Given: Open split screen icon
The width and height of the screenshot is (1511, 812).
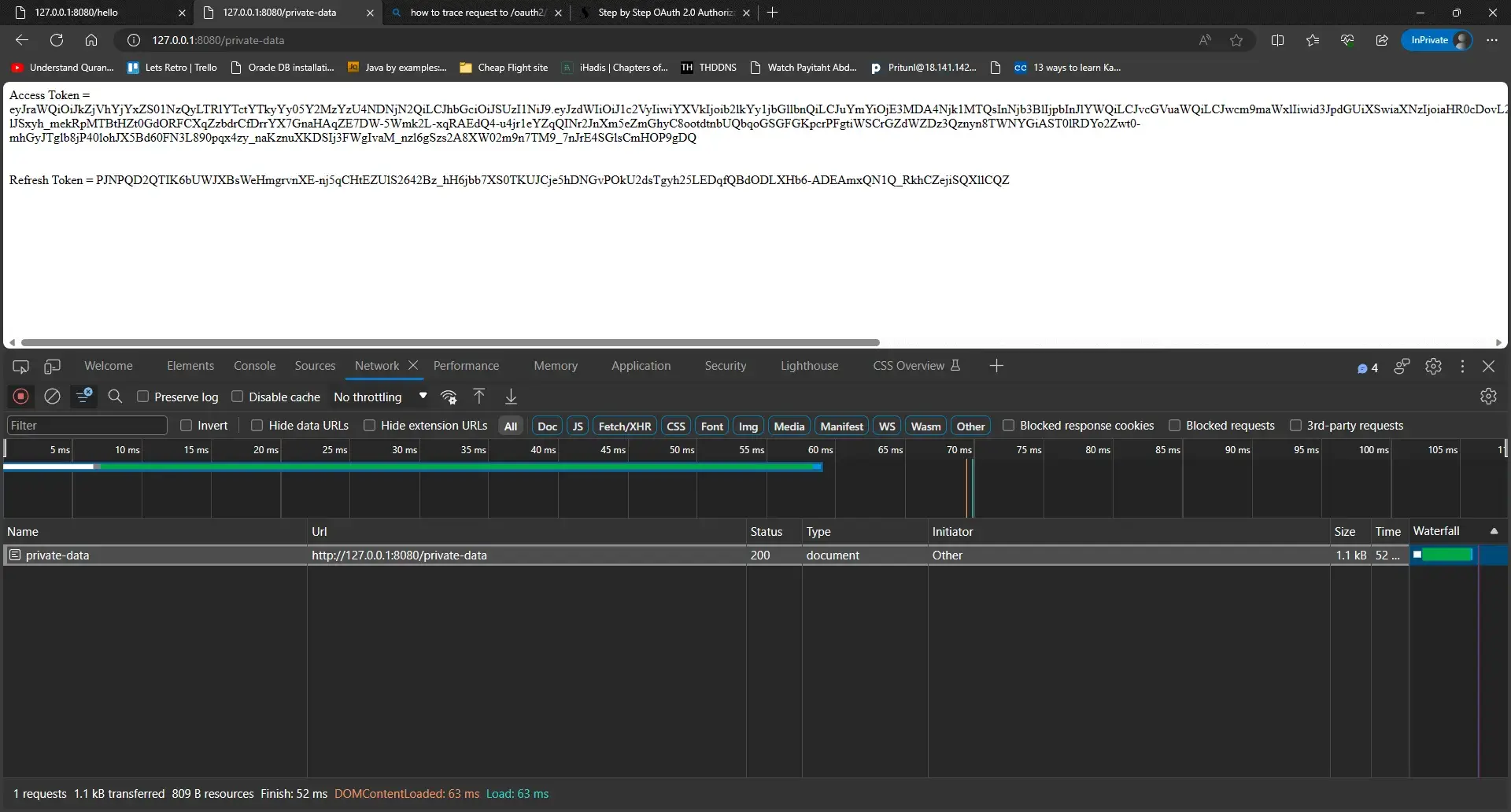Looking at the screenshot, I should coord(1277,40).
